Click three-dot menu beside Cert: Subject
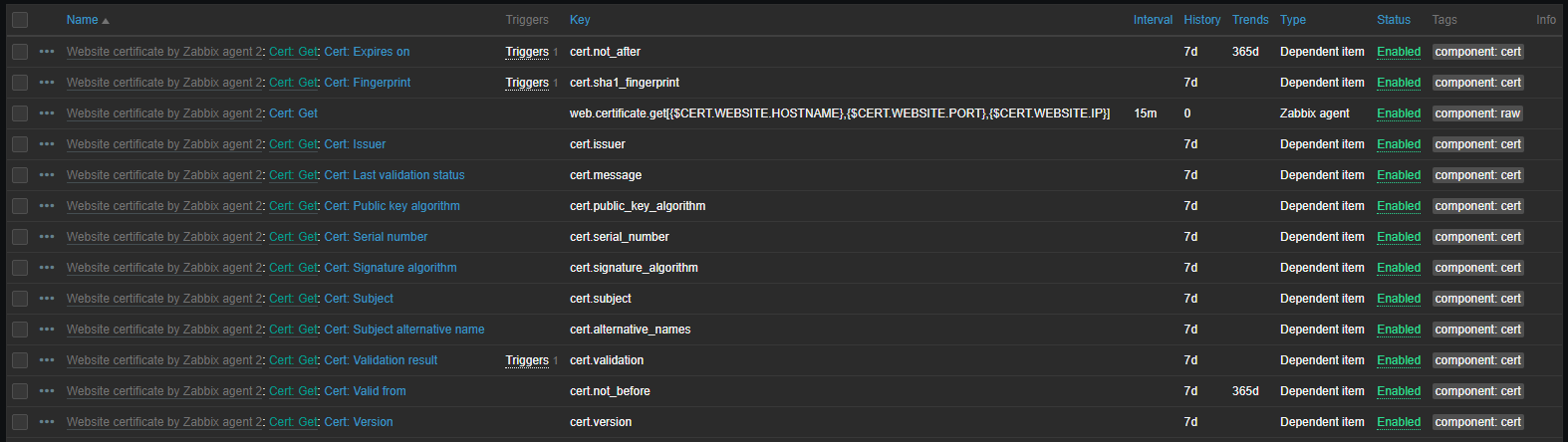This screenshot has width=1568, height=442. pyautogui.click(x=47, y=299)
